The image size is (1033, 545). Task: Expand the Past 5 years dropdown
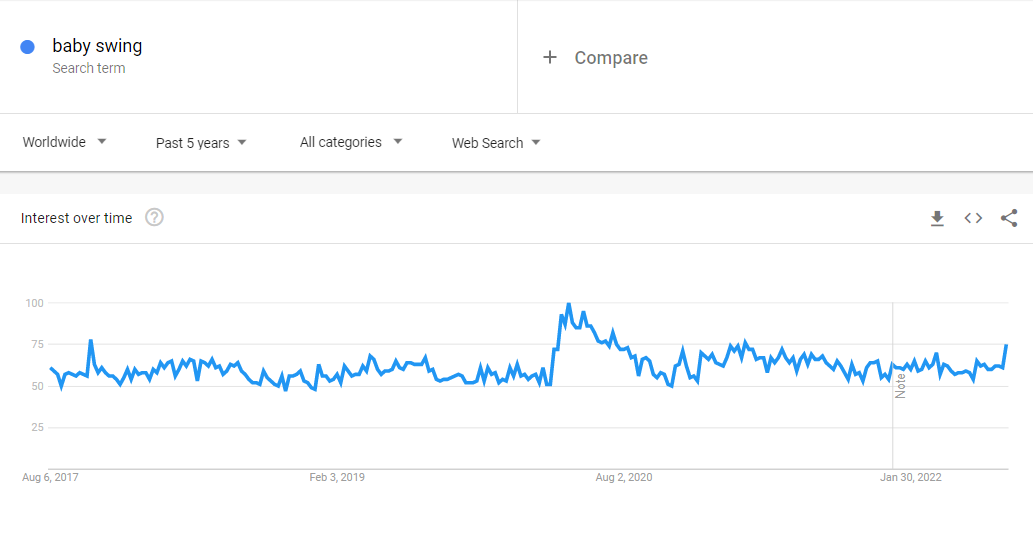click(201, 143)
